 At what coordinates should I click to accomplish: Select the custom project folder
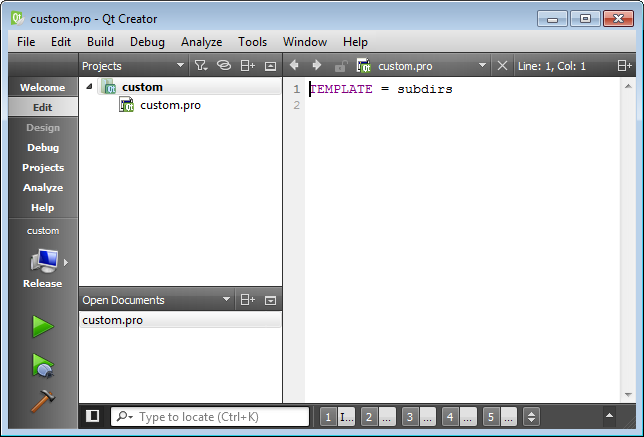[x=142, y=87]
